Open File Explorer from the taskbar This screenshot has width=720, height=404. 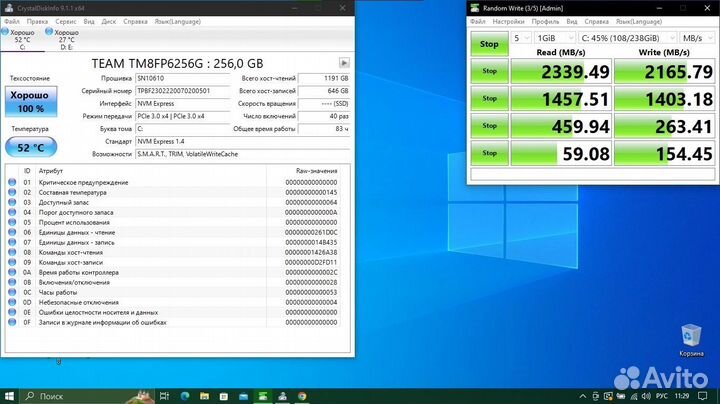click(x=204, y=396)
